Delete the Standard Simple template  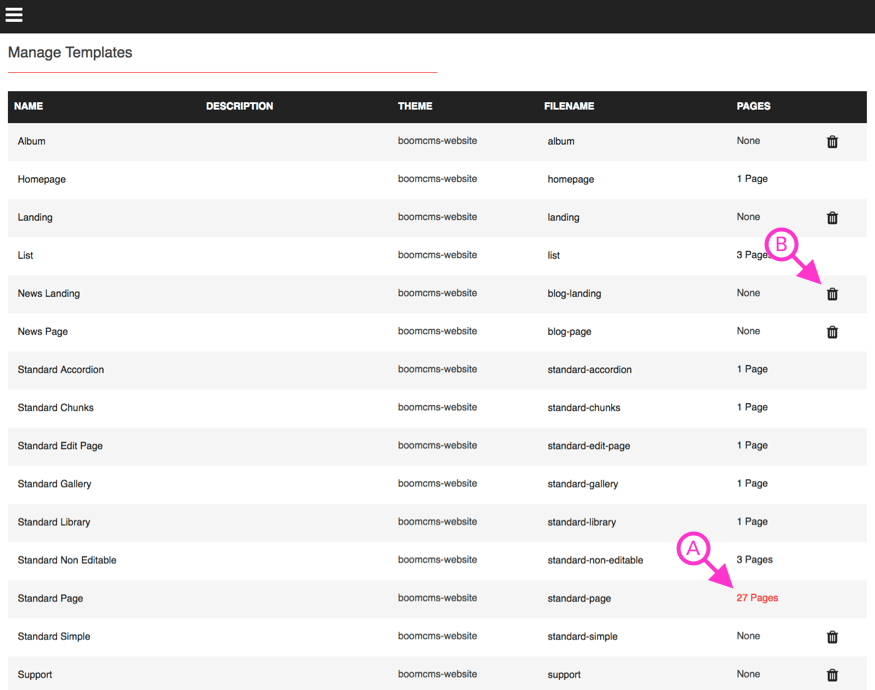tap(832, 636)
